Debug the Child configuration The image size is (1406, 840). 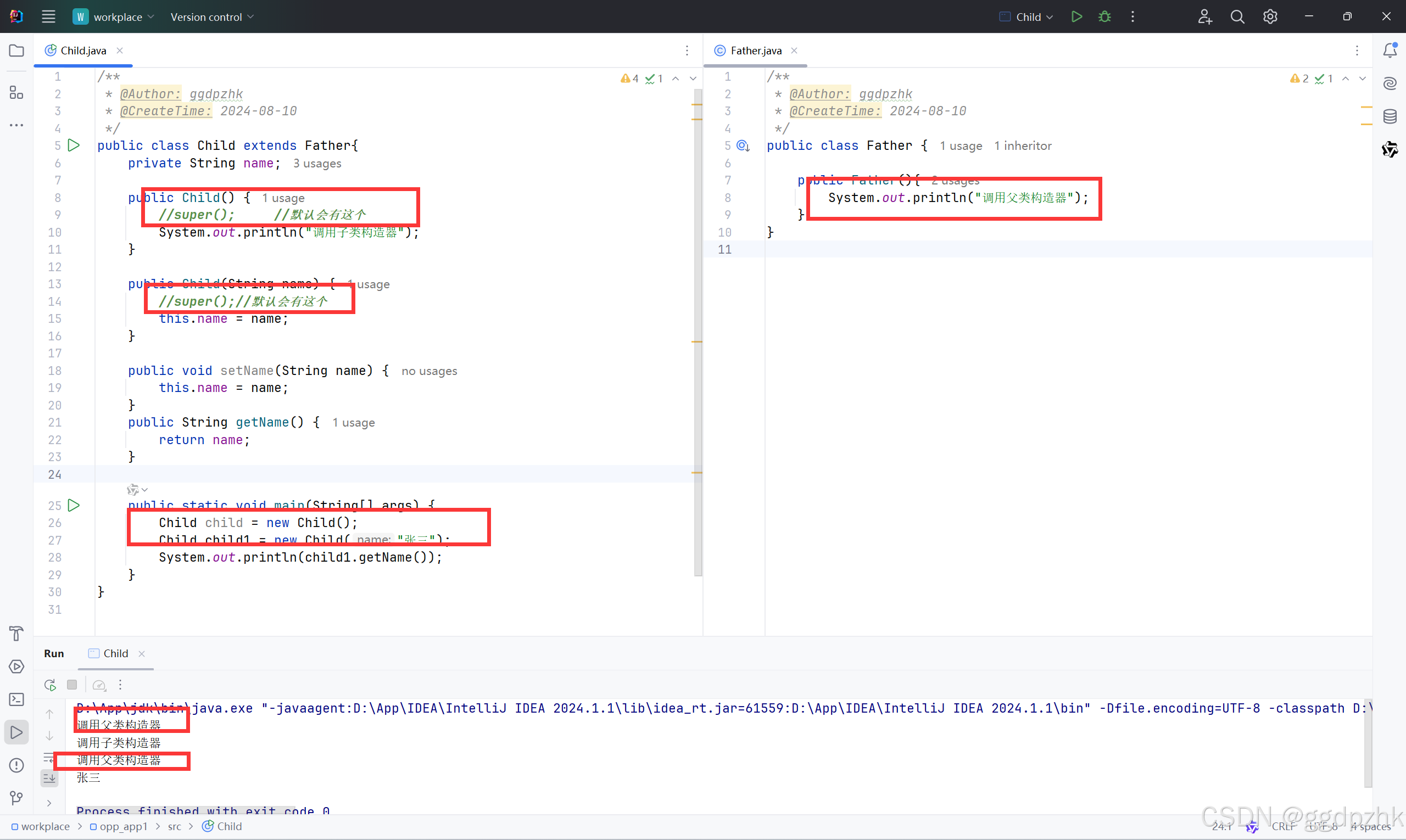click(1104, 16)
